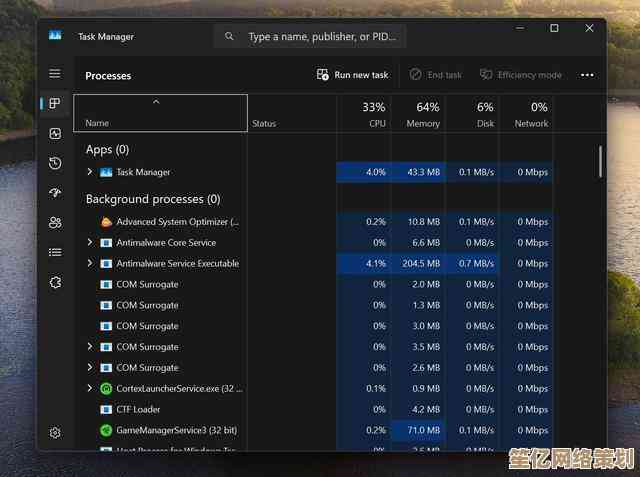Expand the CortexLauncherService.exe process
Viewport: 640px width, 477px height.
(90, 388)
